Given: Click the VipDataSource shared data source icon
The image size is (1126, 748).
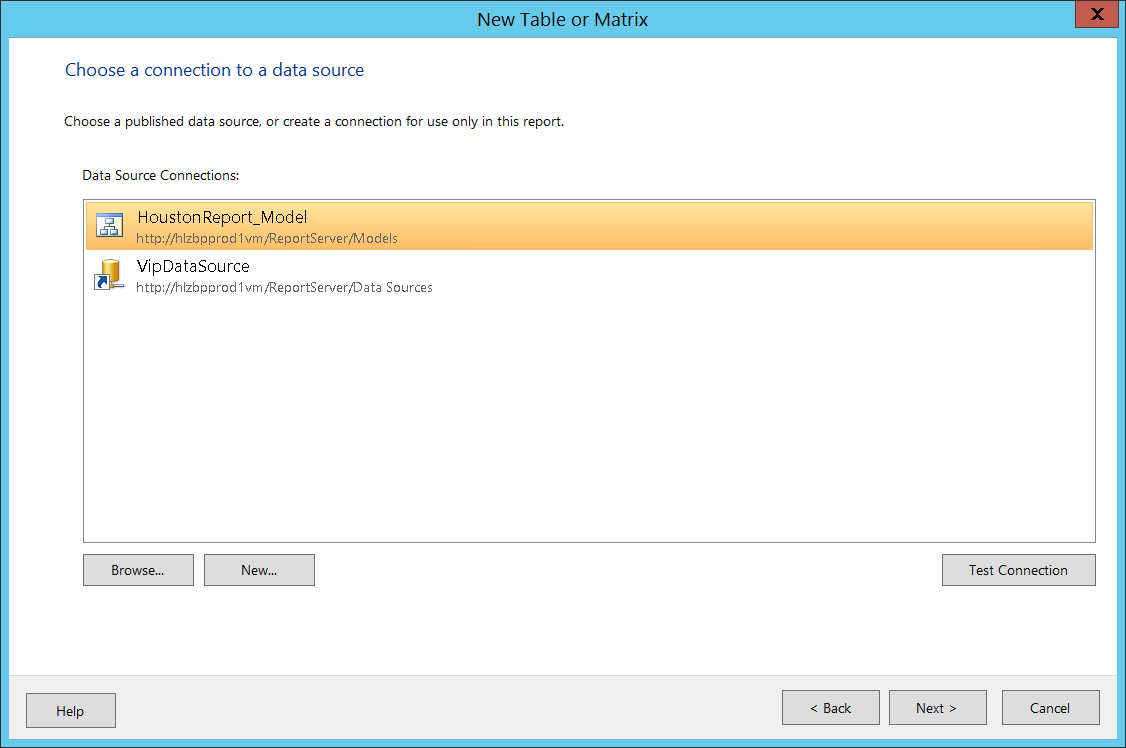Looking at the screenshot, I should pos(109,274).
